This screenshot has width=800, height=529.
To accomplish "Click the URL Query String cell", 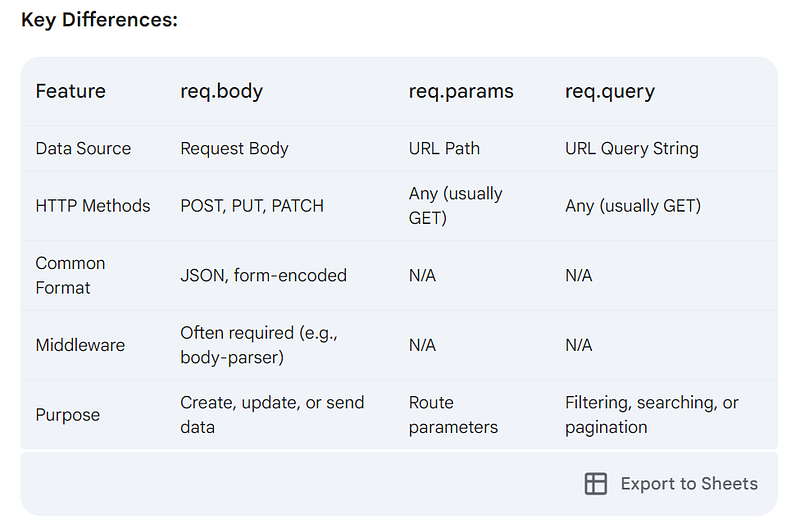I will coord(632,148).
